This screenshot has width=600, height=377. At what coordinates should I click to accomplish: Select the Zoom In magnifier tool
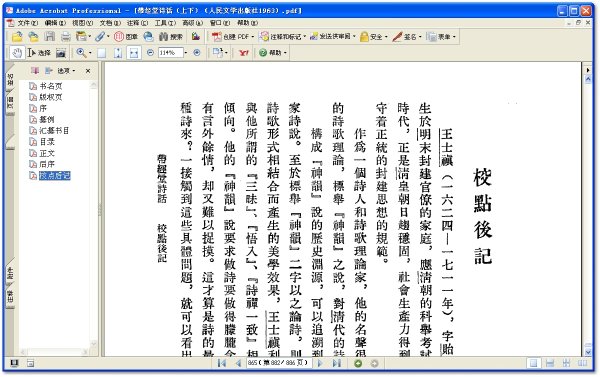[81, 52]
